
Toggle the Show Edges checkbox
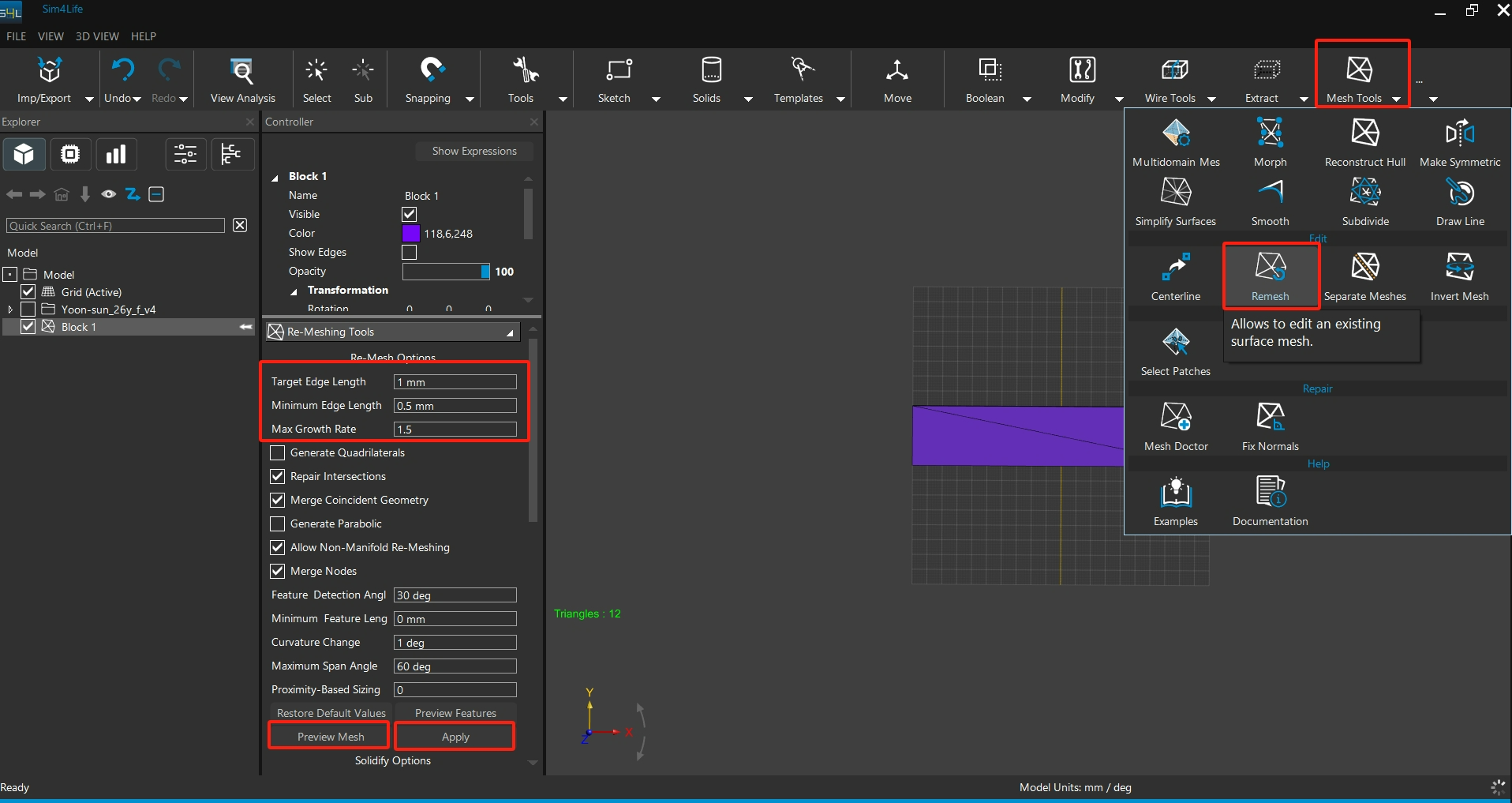point(410,253)
